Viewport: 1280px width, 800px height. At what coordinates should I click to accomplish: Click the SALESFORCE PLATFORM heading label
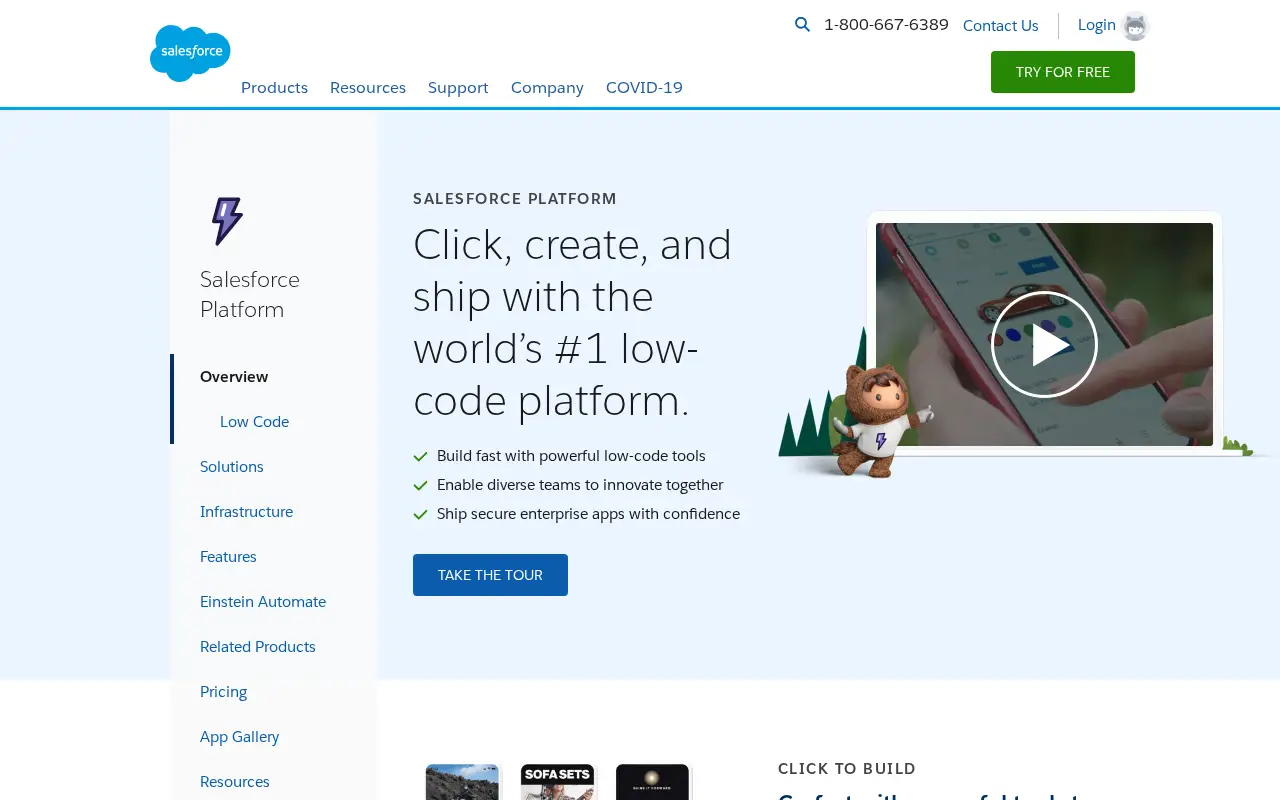[515, 199]
